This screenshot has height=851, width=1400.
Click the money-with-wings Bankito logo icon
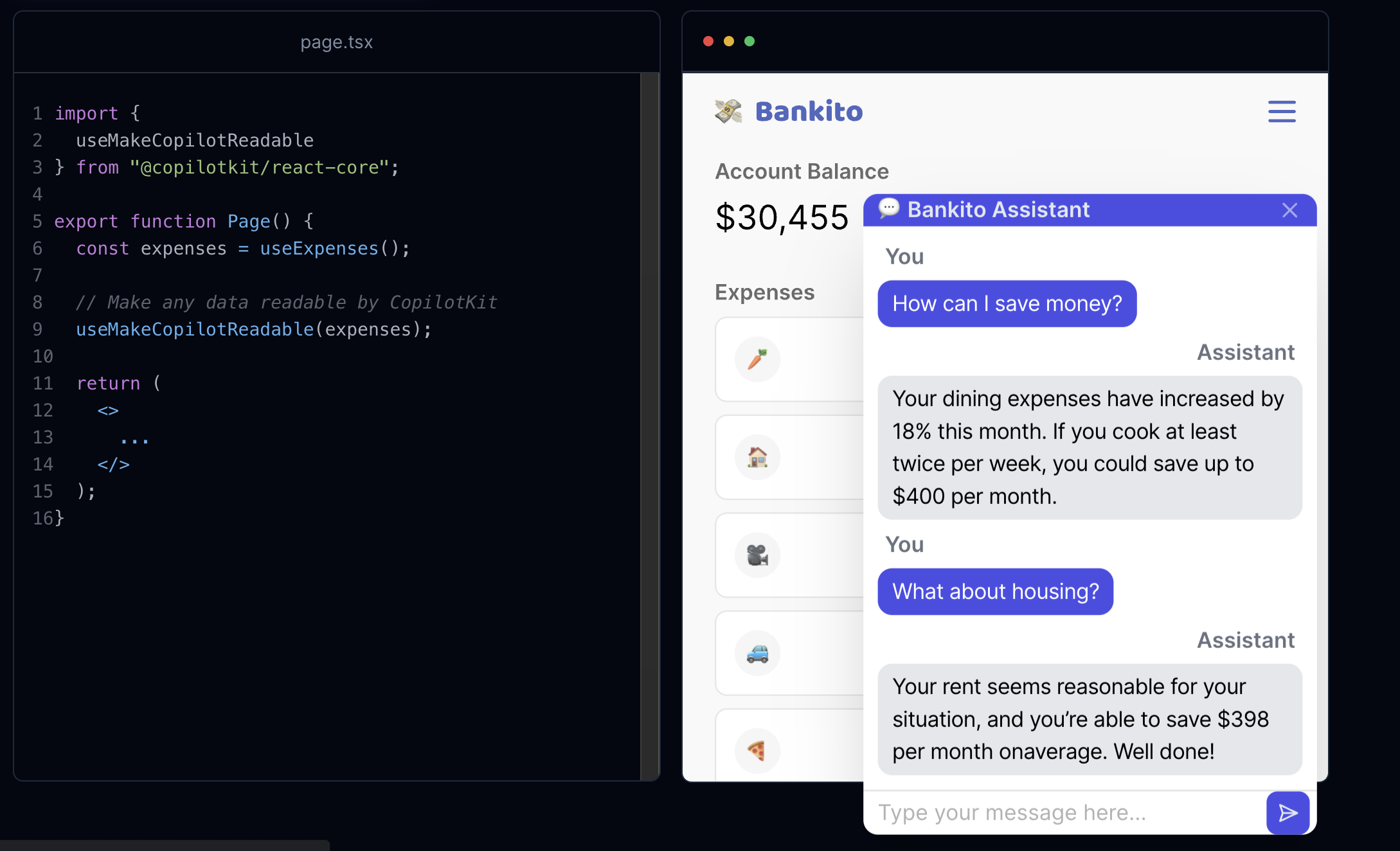tap(728, 111)
